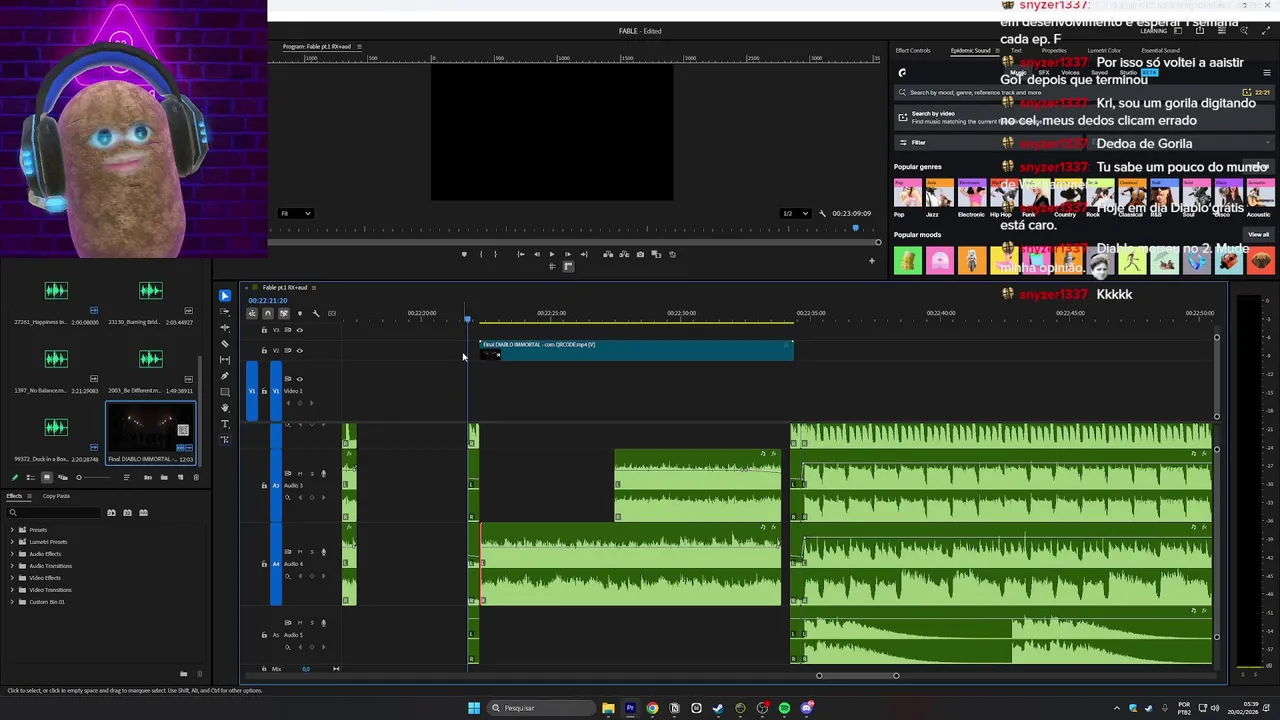This screenshot has height=720, width=1280.
Task: Click Lift button in Program monitor
Action: coord(607,254)
